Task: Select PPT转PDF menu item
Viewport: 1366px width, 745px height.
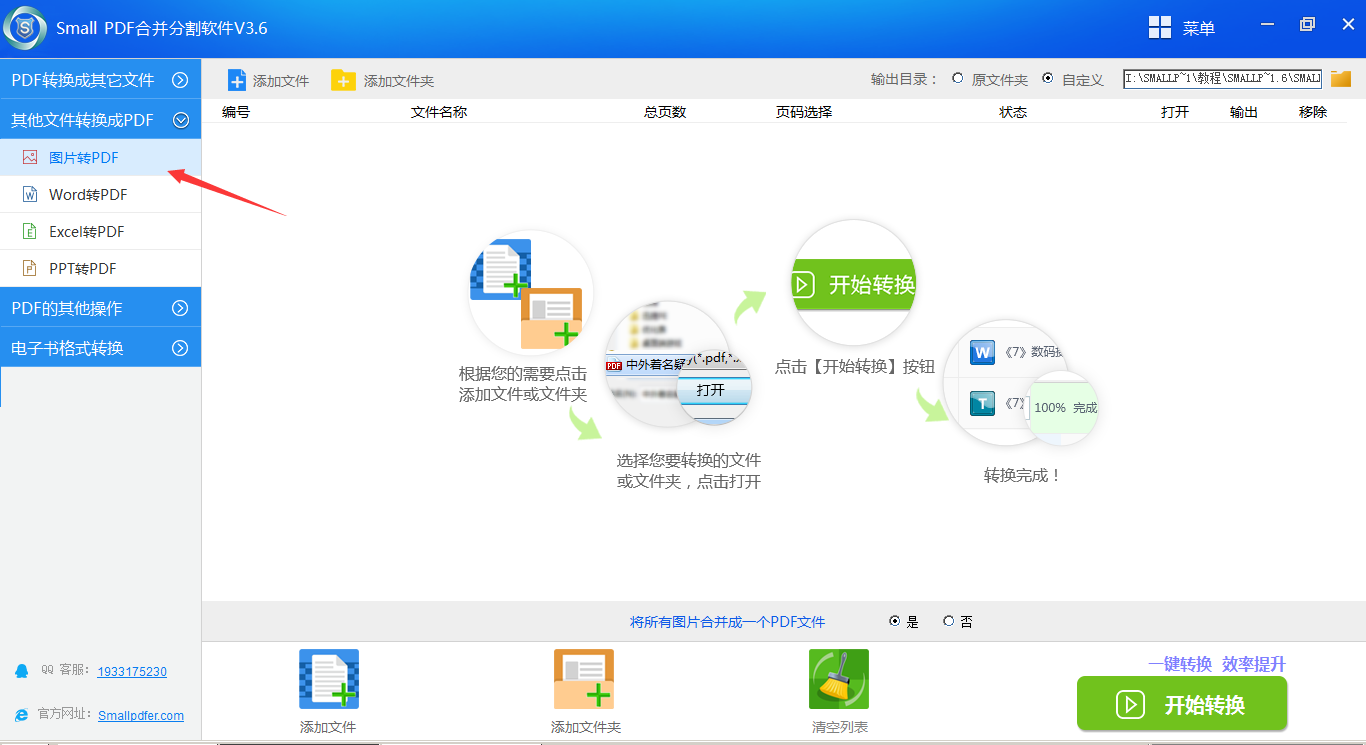Action: (x=100, y=268)
